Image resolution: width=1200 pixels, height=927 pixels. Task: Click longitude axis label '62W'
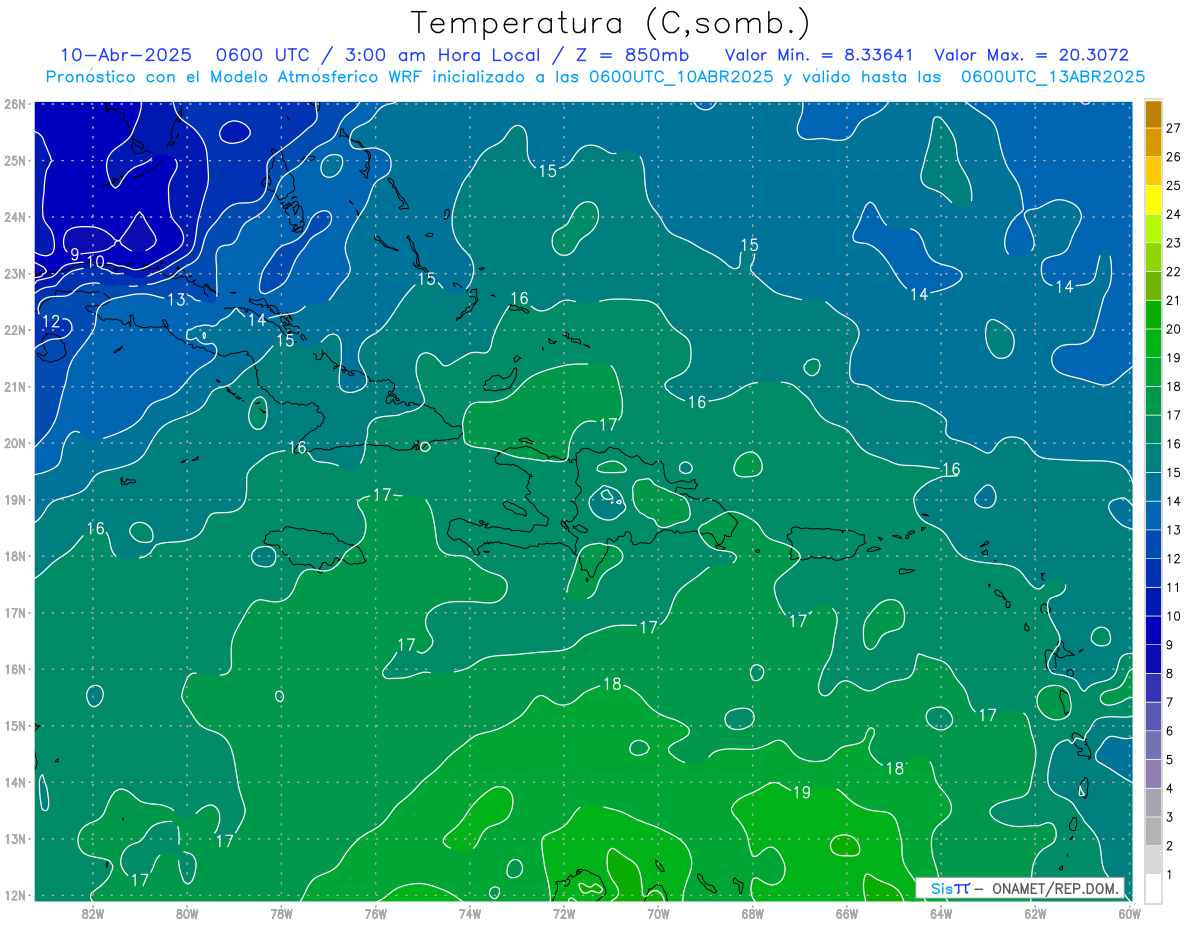1035,913
